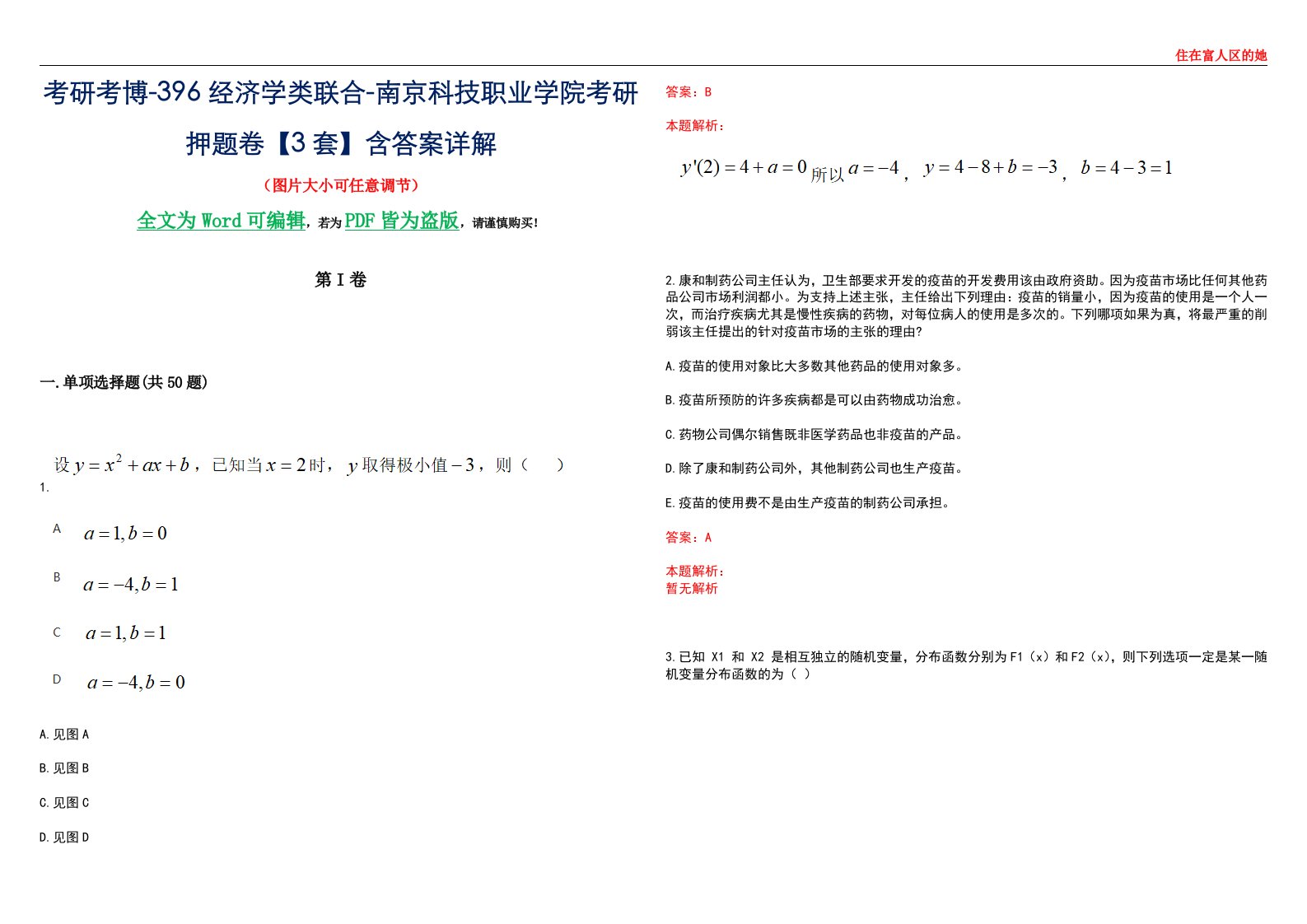
Task: Click the red note 图片大小可任意调节
Action: point(341,185)
